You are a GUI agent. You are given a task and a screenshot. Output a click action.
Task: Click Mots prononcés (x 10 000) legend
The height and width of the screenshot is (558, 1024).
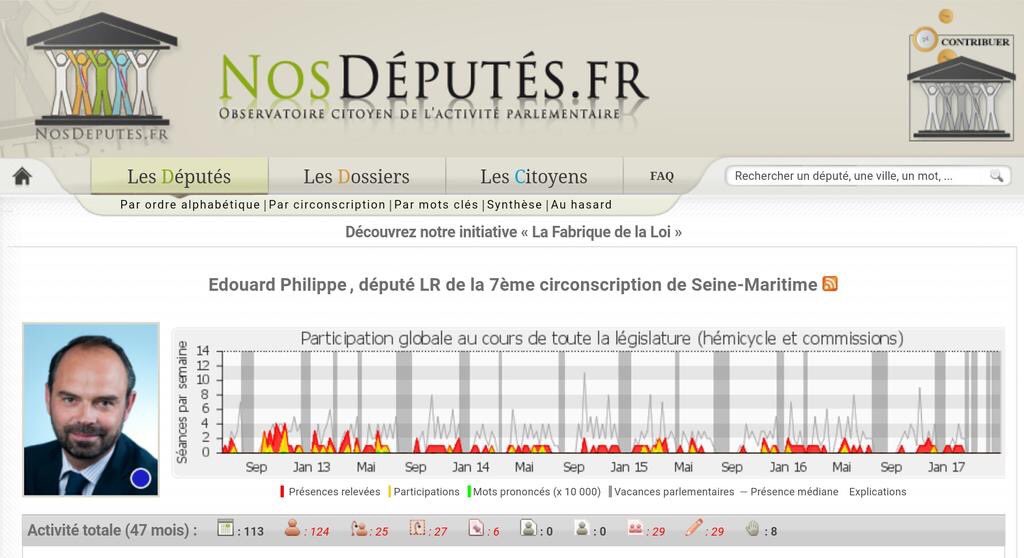tap(534, 491)
